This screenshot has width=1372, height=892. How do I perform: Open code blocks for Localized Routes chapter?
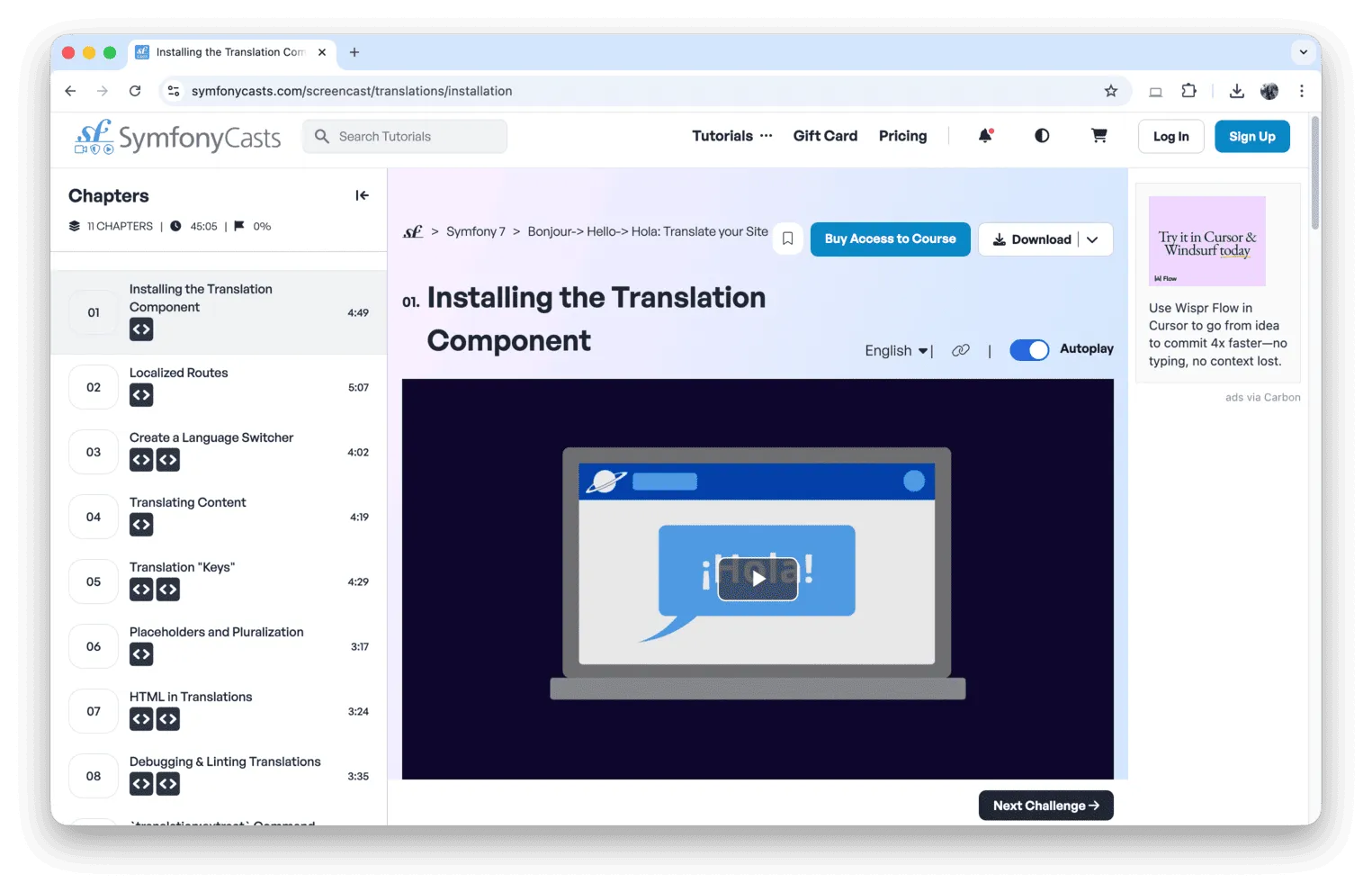point(140,394)
